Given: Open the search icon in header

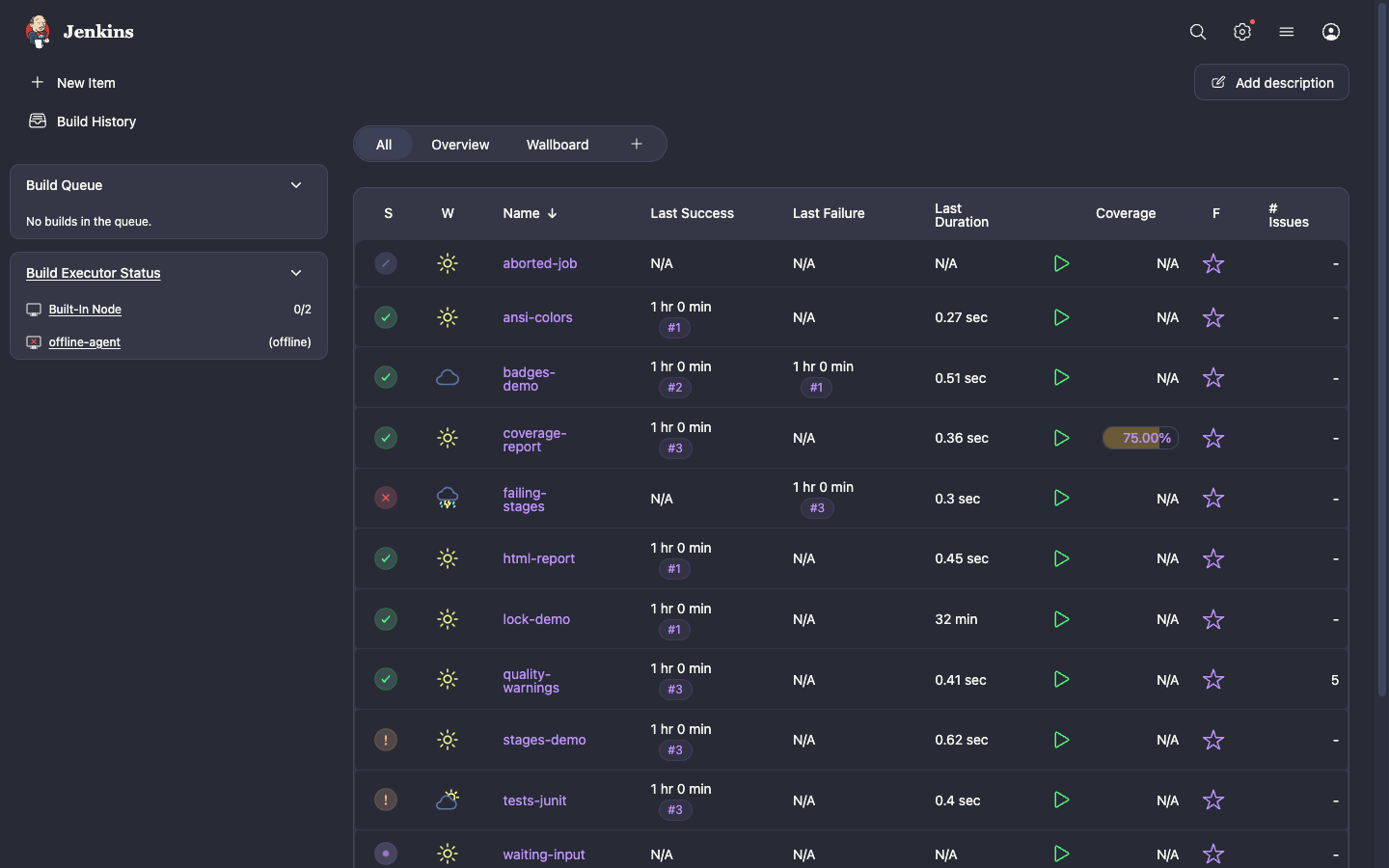Looking at the screenshot, I should pos(1198,32).
